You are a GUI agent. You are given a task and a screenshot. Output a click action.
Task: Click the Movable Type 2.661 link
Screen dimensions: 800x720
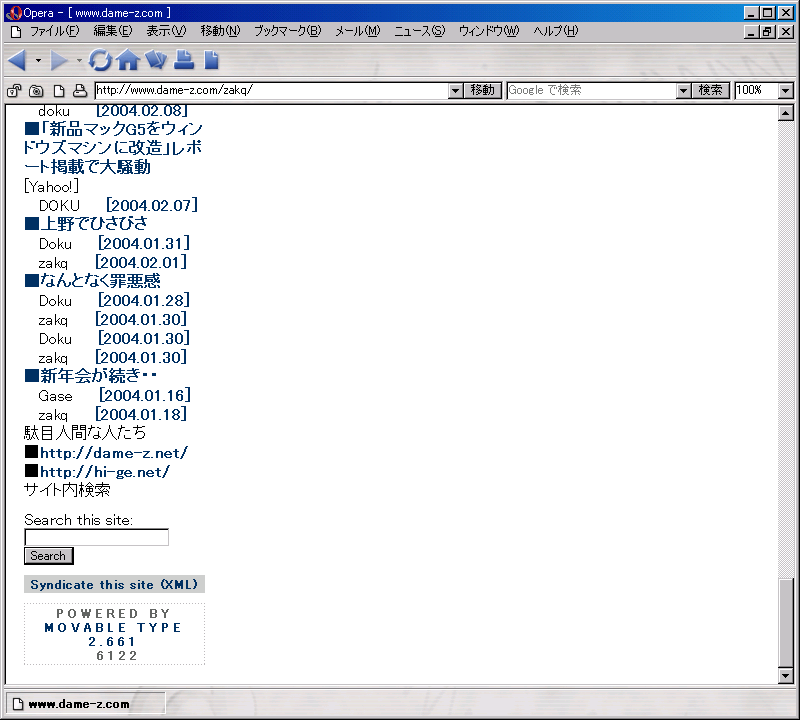point(113,634)
